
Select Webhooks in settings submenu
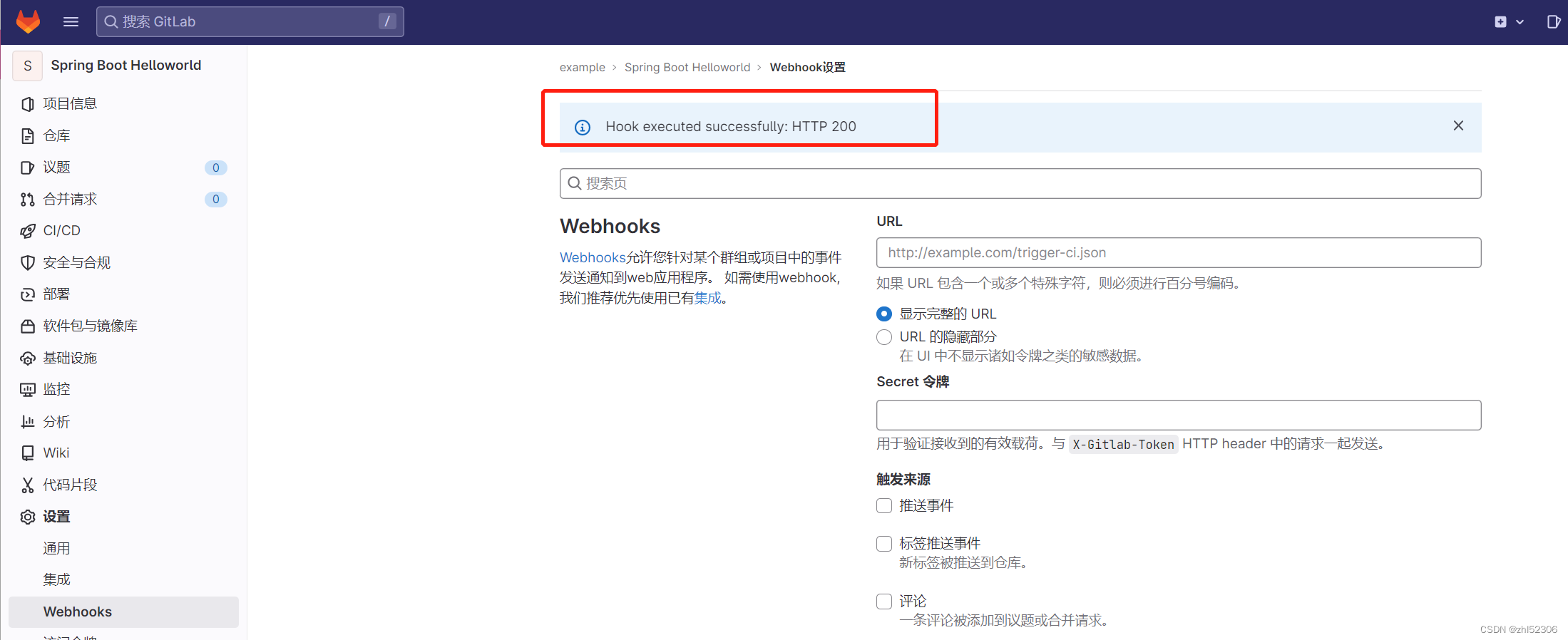click(123, 611)
